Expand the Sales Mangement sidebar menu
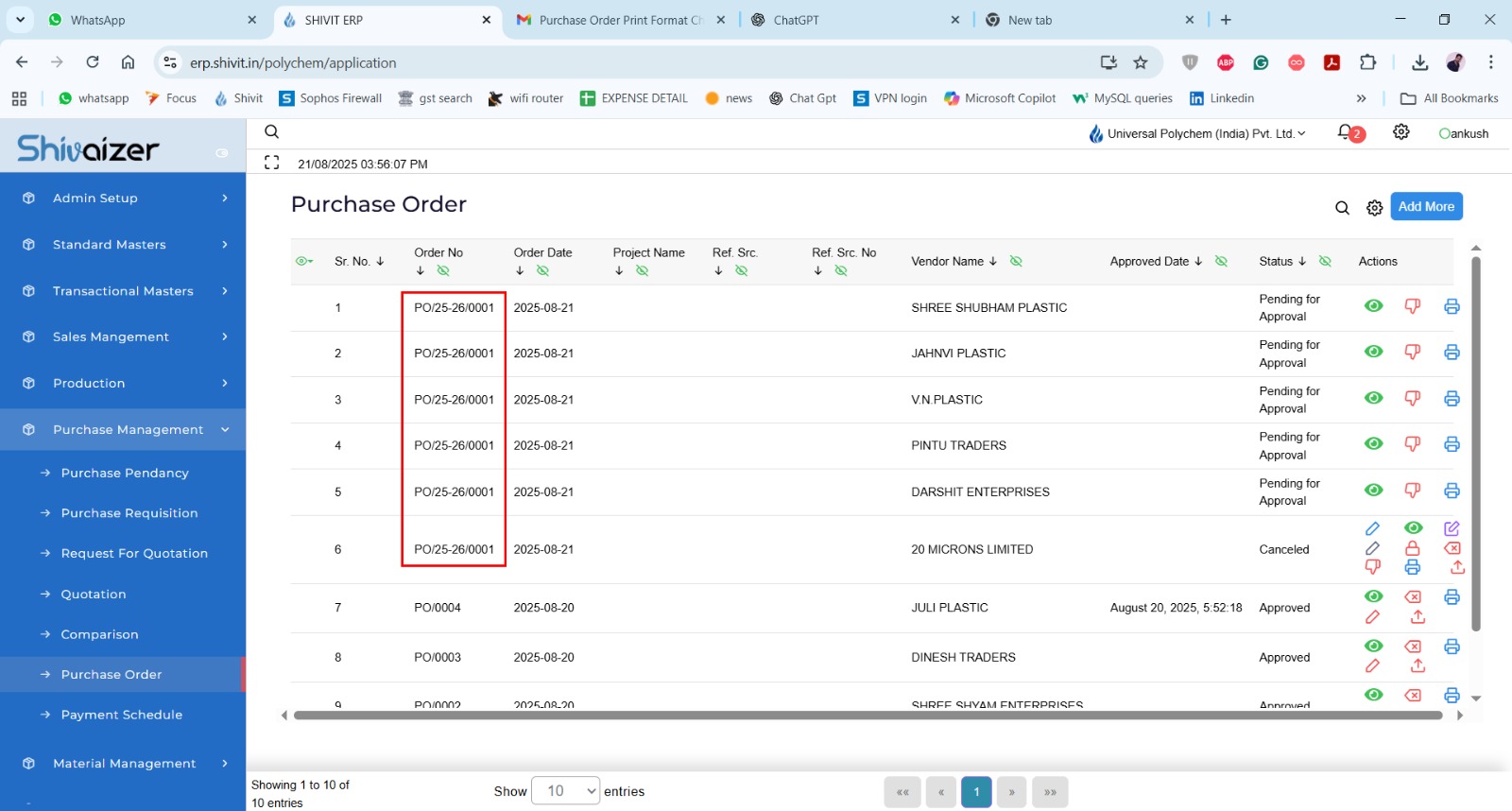Screen dimensions: 1512x811 click(x=123, y=336)
